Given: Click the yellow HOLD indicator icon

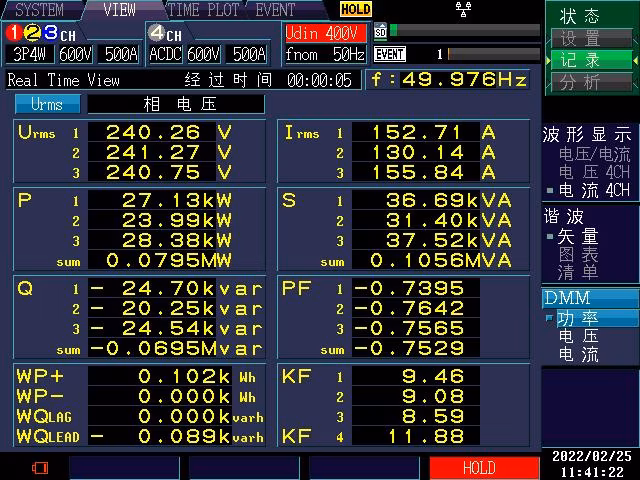Looking at the screenshot, I should coord(354,10).
